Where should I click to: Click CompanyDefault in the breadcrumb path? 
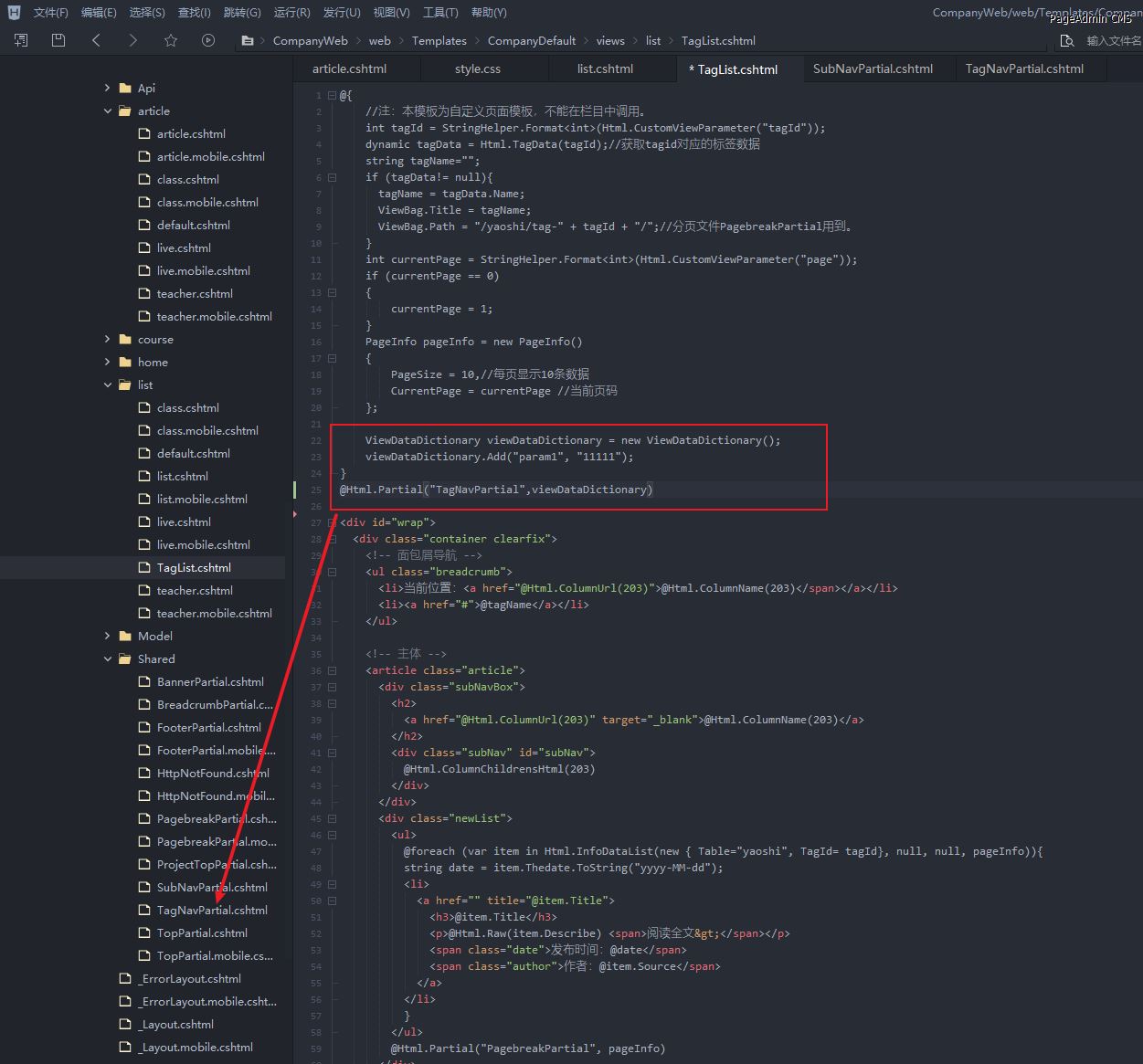[x=531, y=41]
